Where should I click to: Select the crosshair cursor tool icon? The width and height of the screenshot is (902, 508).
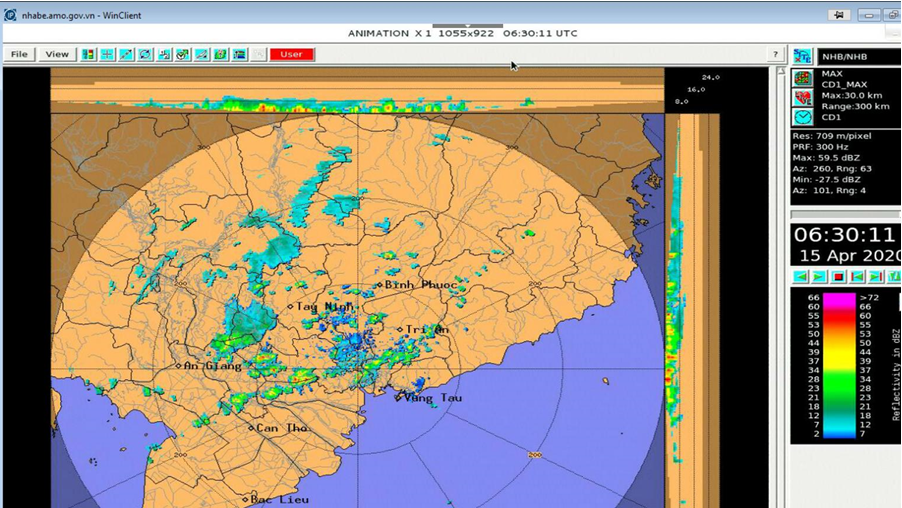pyautogui.click(x=107, y=54)
